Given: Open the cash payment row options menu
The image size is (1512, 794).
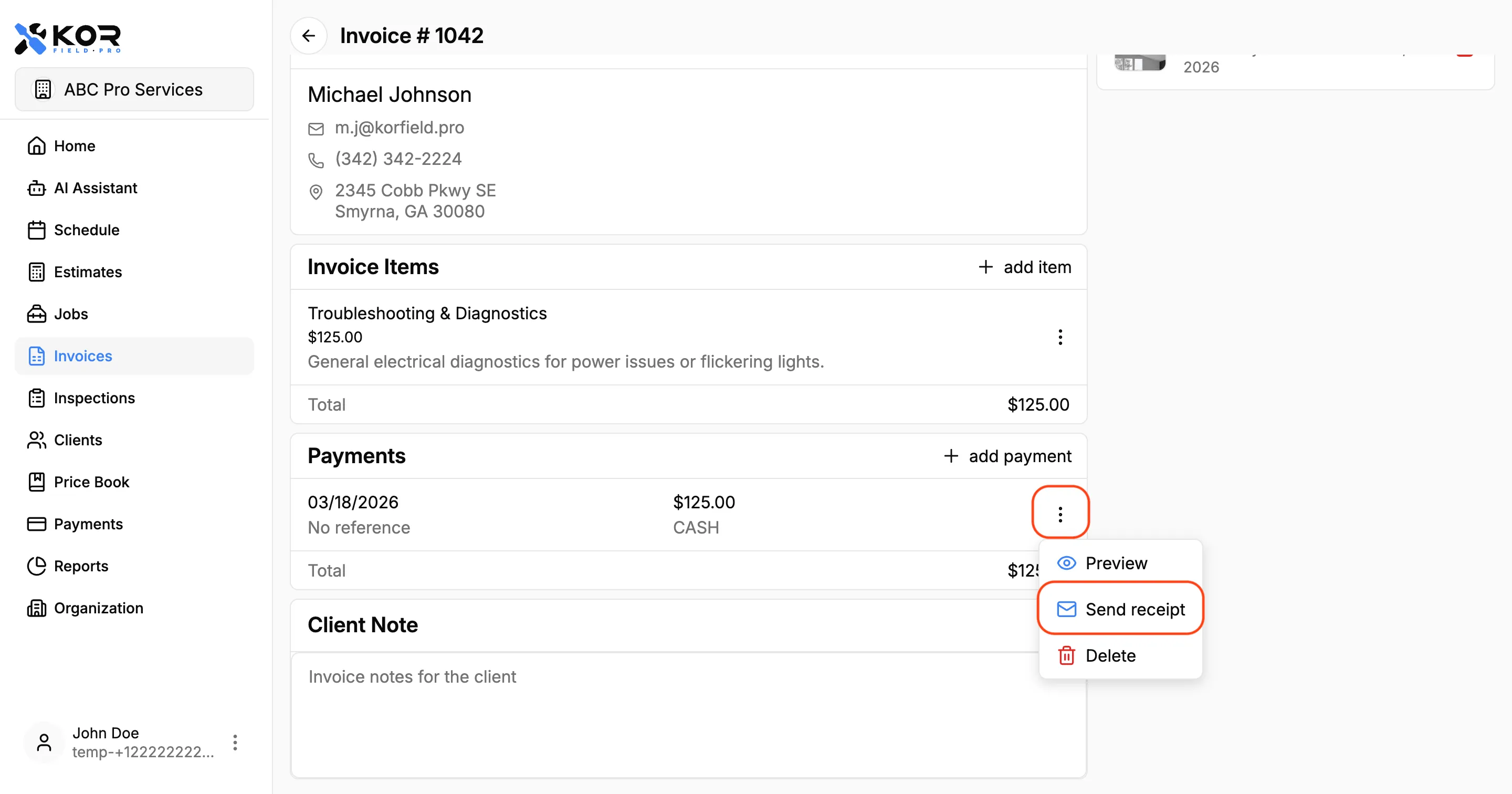Looking at the screenshot, I should click(1060, 513).
